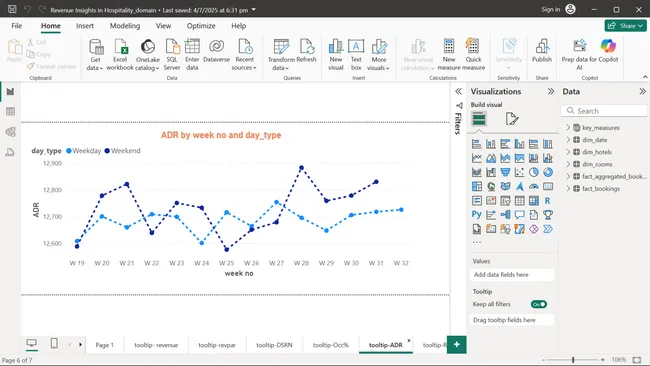Open the File menu

pyautogui.click(x=17, y=26)
